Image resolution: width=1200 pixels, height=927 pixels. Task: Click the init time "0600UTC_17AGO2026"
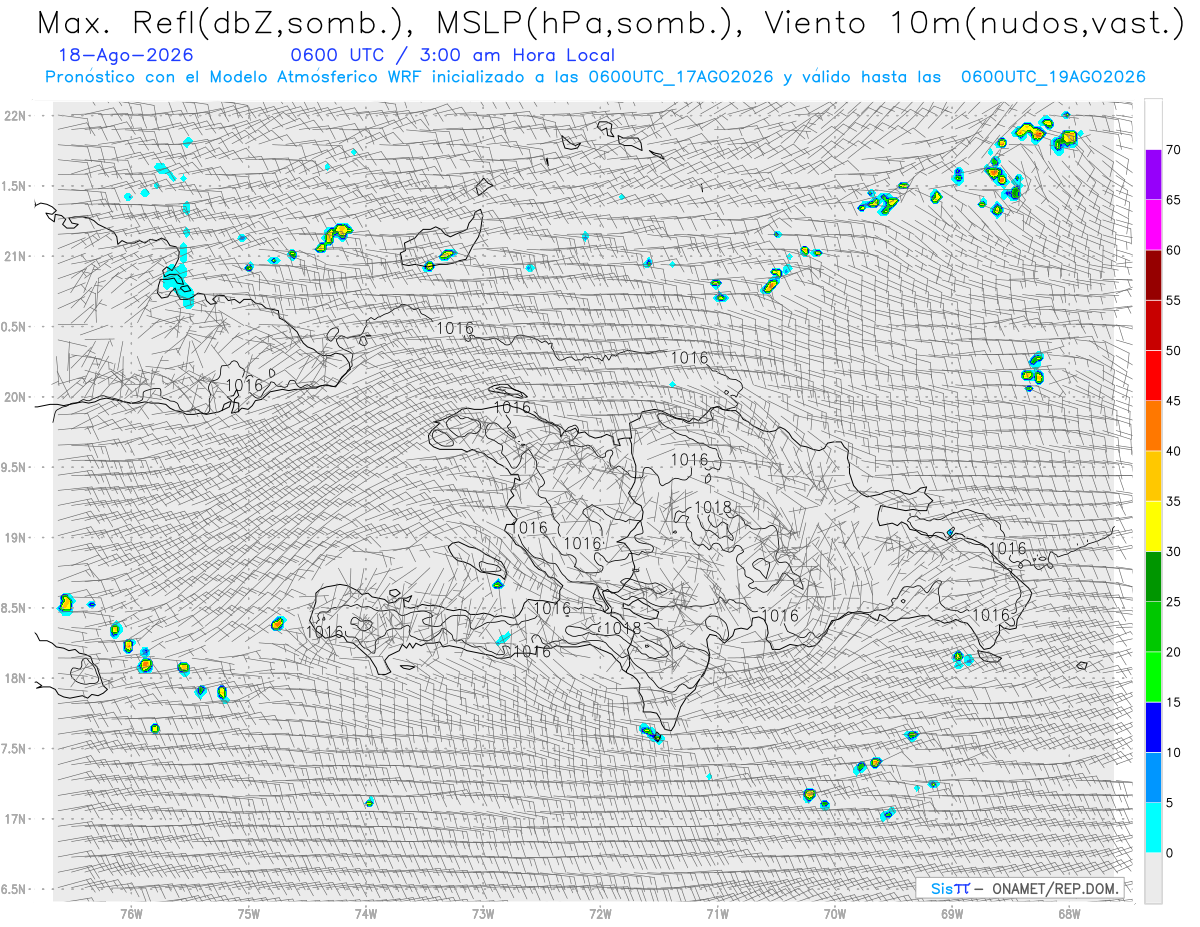(680, 77)
